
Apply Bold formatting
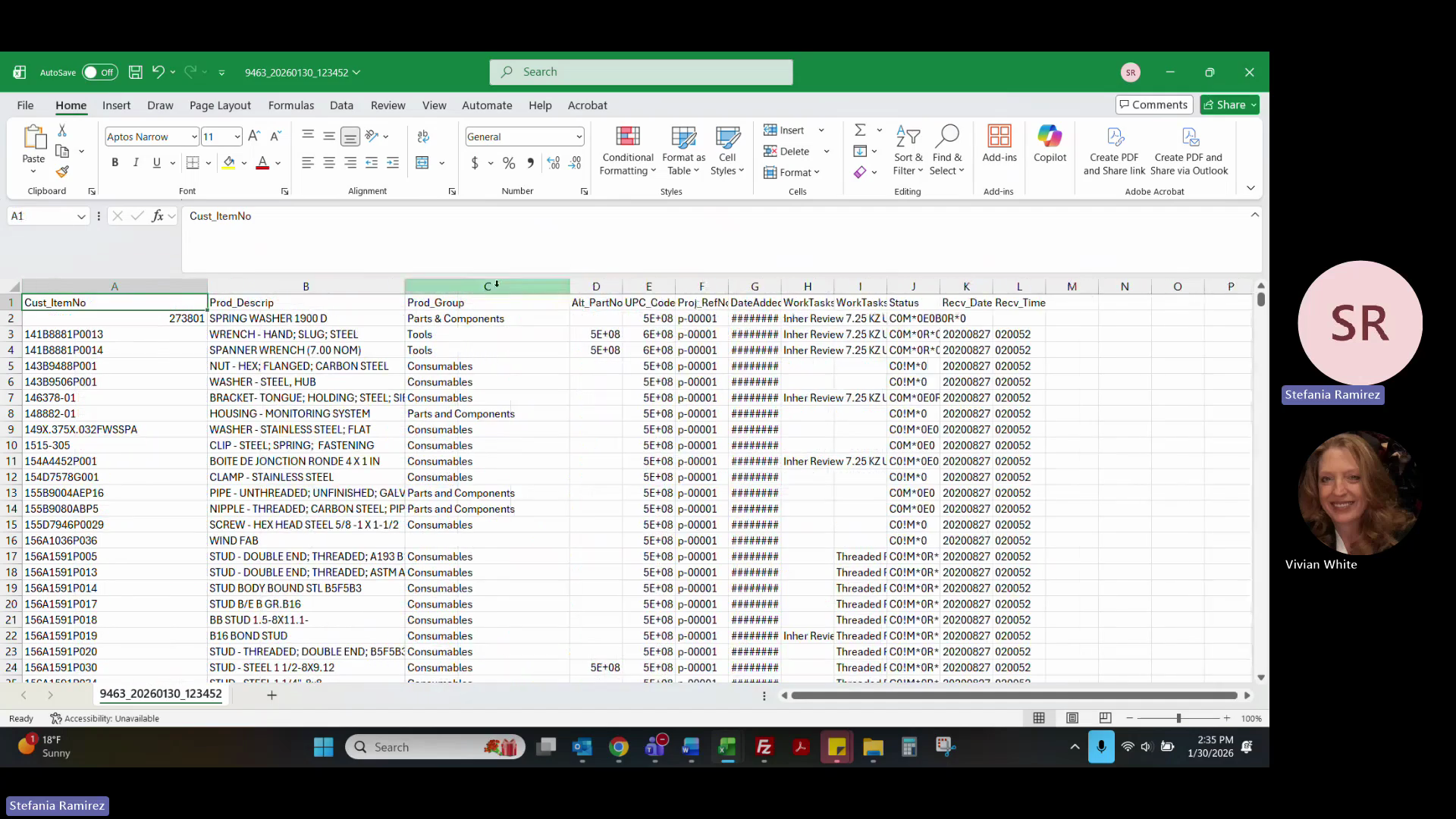[115, 162]
